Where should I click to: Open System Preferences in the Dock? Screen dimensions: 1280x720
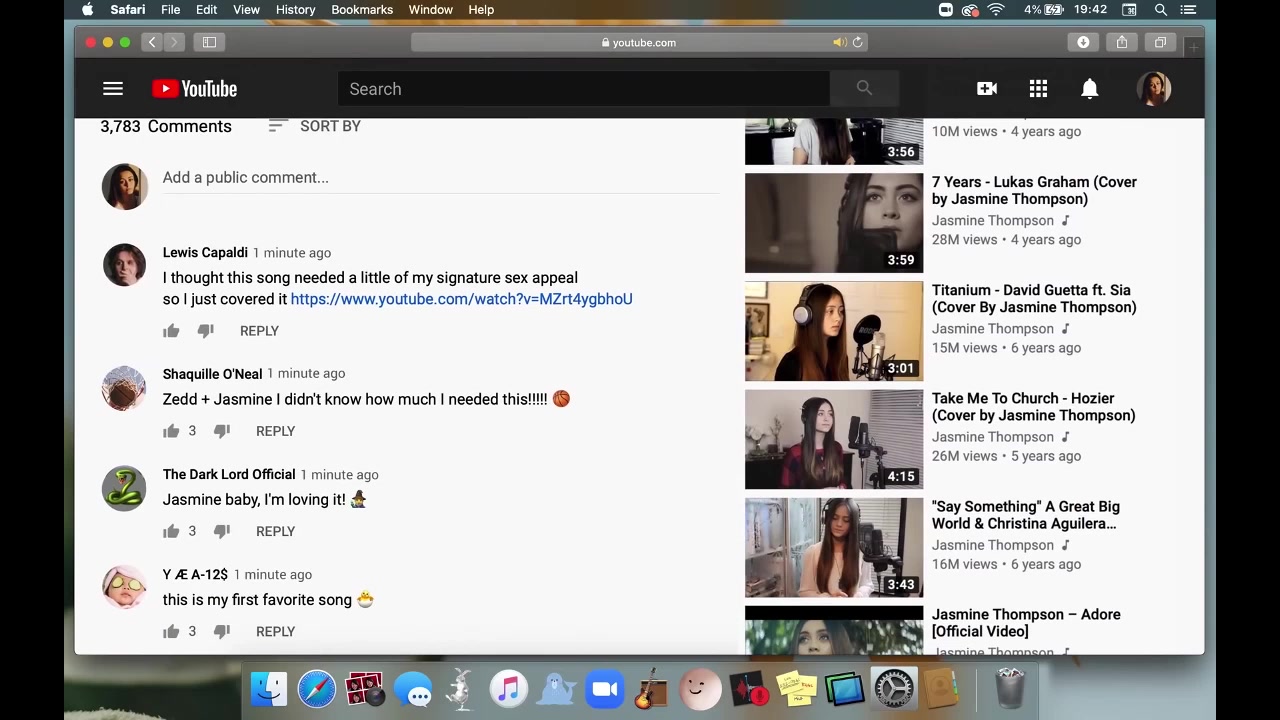(893, 689)
